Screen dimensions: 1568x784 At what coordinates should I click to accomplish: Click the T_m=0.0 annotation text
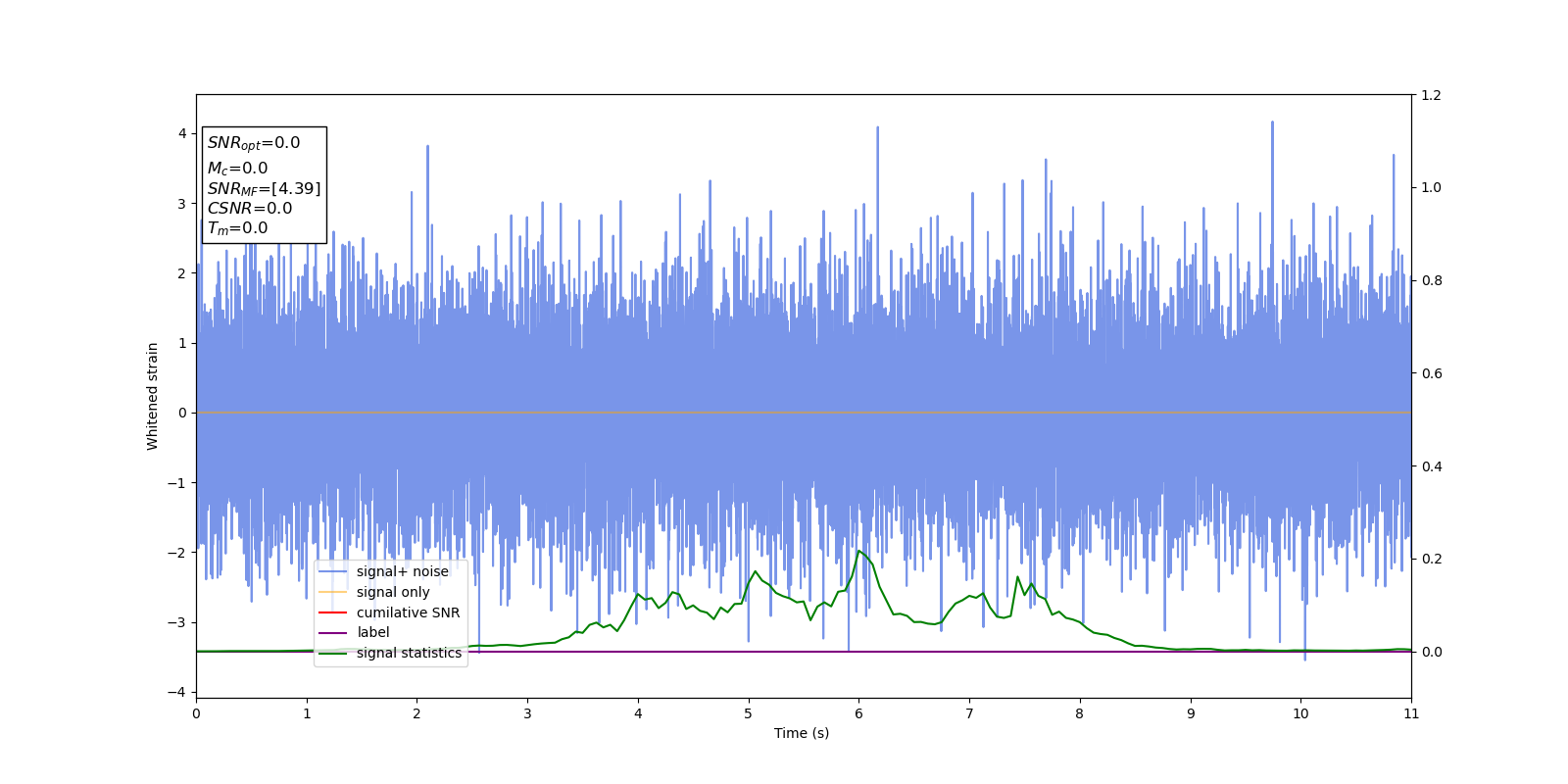click(x=237, y=228)
